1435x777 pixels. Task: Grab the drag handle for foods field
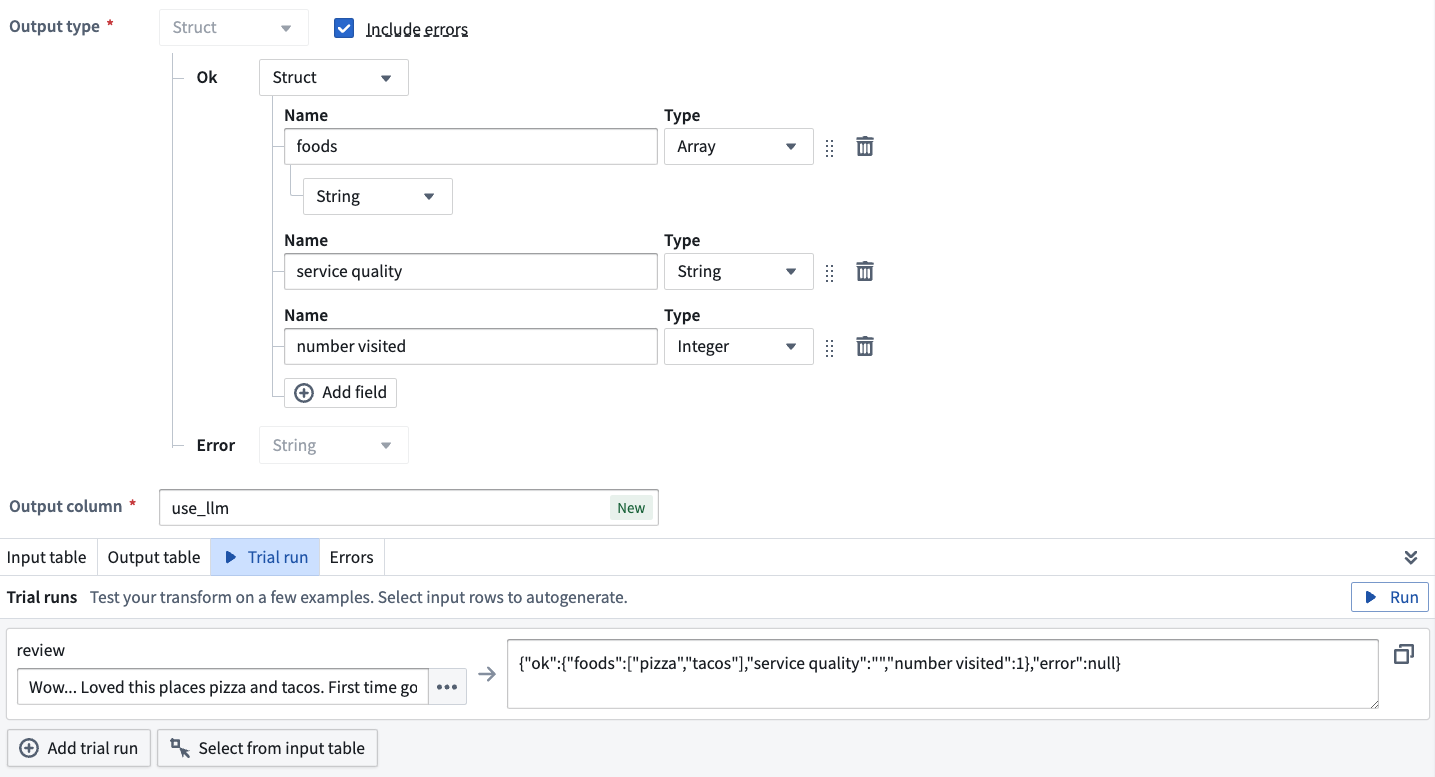pyautogui.click(x=829, y=148)
